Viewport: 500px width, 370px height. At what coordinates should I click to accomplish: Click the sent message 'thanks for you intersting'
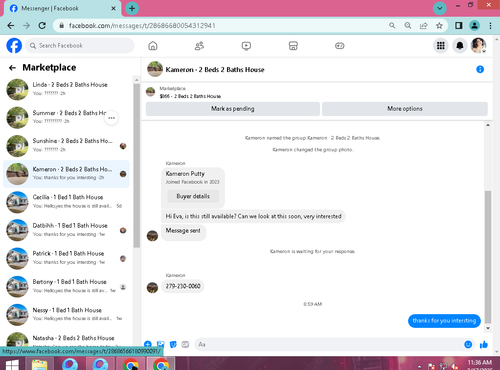pos(444,321)
